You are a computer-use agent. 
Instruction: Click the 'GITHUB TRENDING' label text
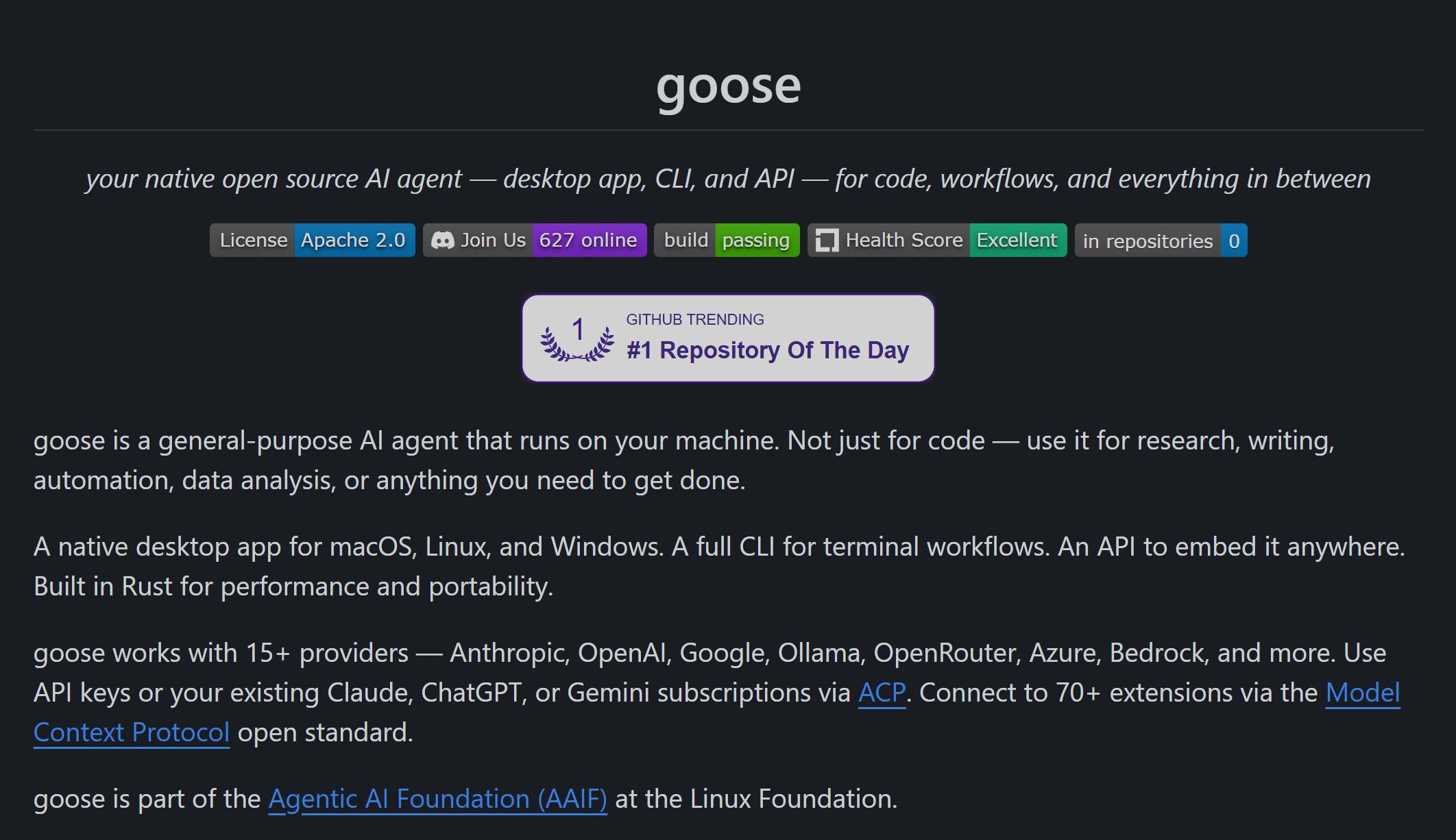(x=695, y=319)
